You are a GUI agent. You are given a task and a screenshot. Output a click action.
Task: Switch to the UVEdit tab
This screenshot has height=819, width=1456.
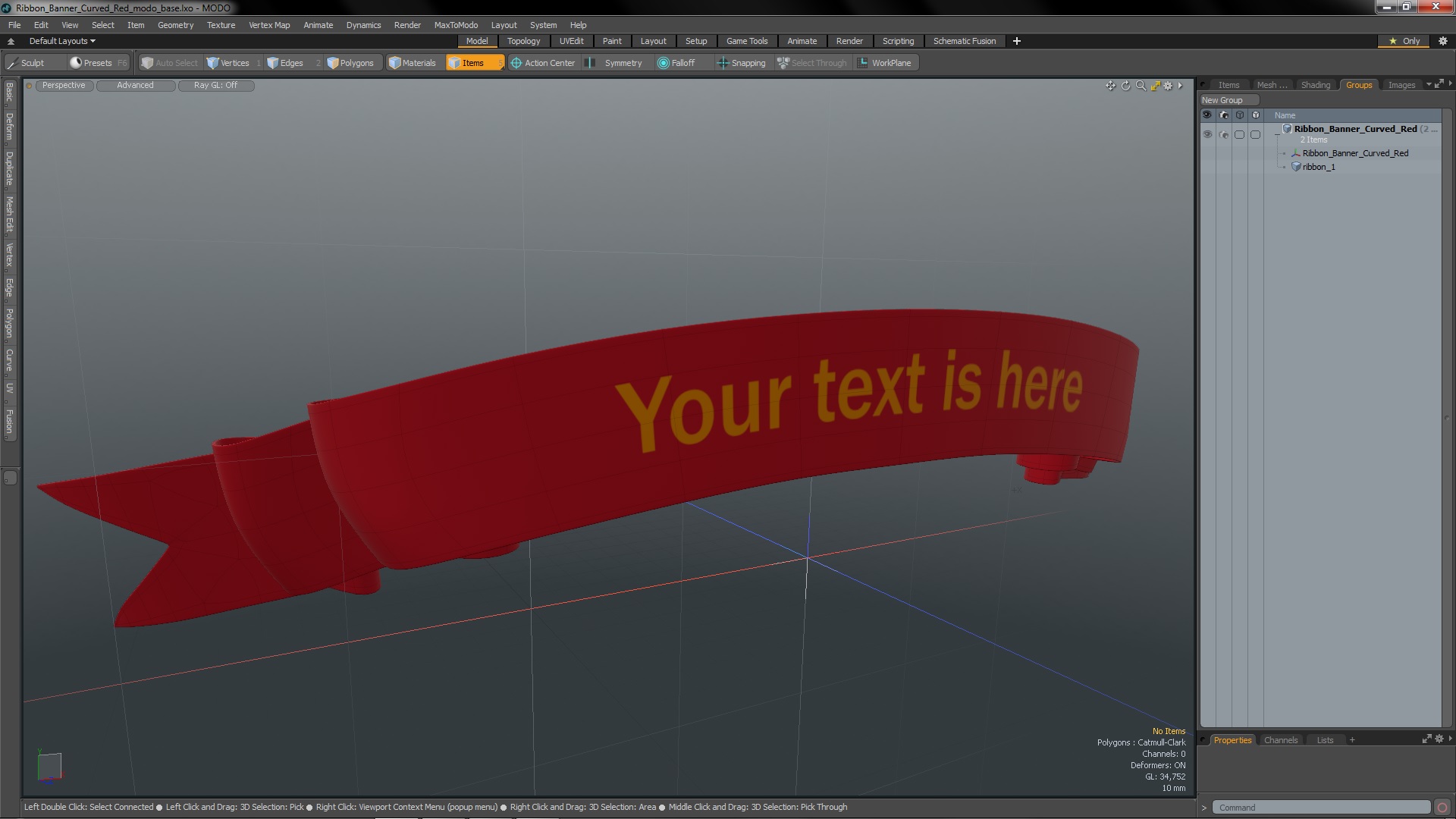pos(571,41)
